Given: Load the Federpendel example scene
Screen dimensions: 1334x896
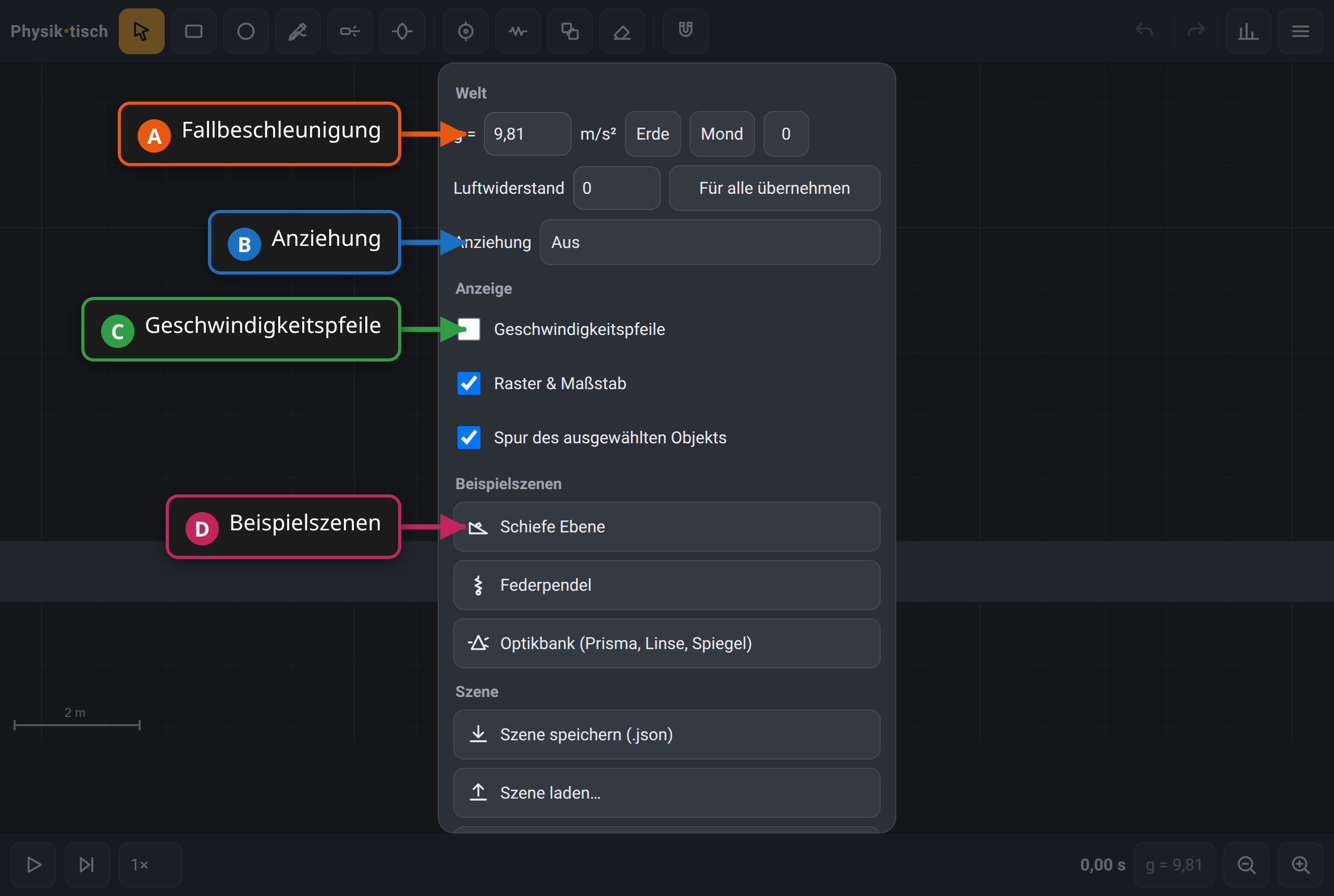Looking at the screenshot, I should coord(666,585).
